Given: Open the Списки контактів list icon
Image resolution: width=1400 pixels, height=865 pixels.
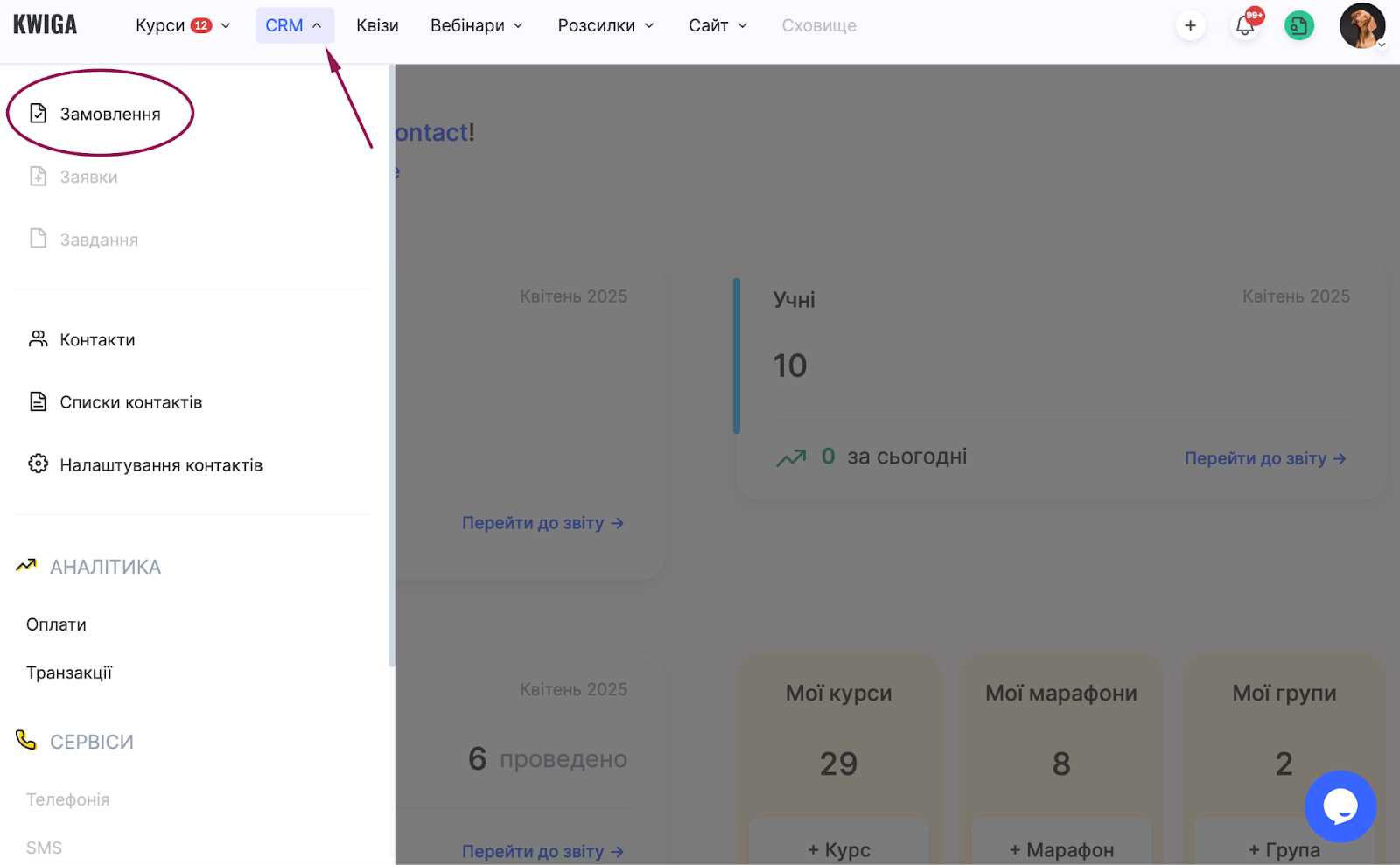Looking at the screenshot, I should coord(38,401).
